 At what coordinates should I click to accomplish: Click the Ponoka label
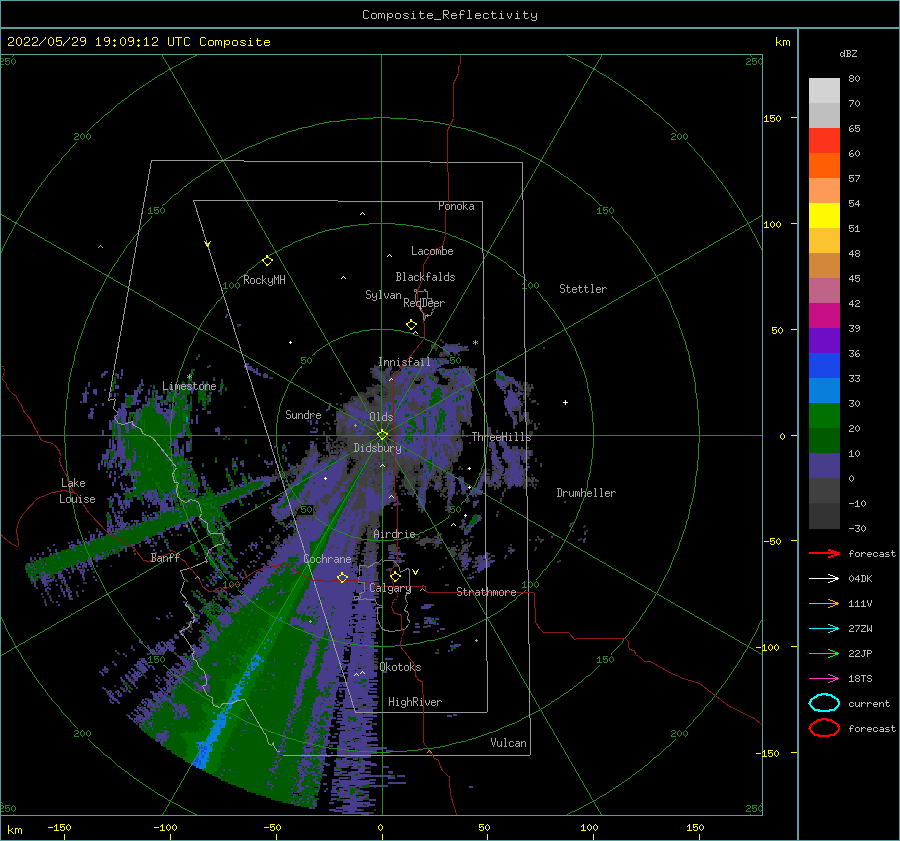click(456, 206)
